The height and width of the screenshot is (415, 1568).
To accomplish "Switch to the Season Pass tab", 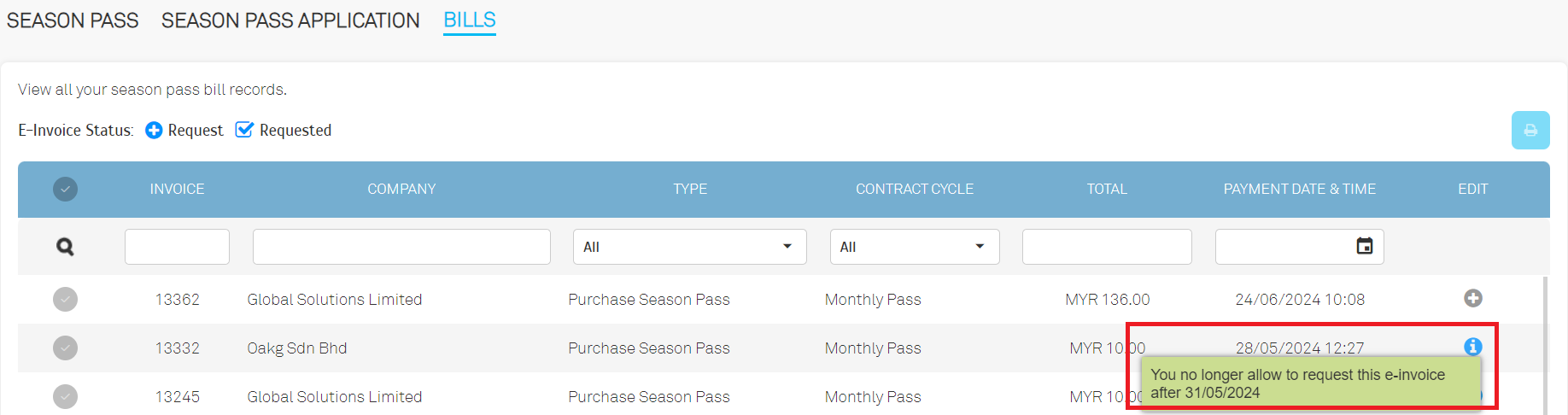I will coord(73,20).
